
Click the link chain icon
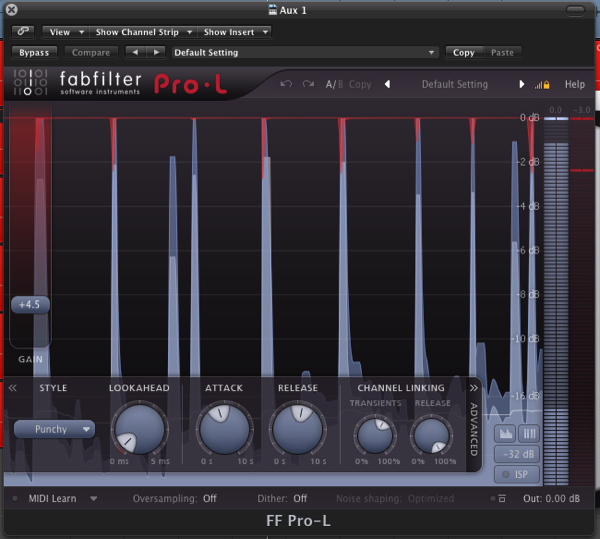(x=24, y=32)
